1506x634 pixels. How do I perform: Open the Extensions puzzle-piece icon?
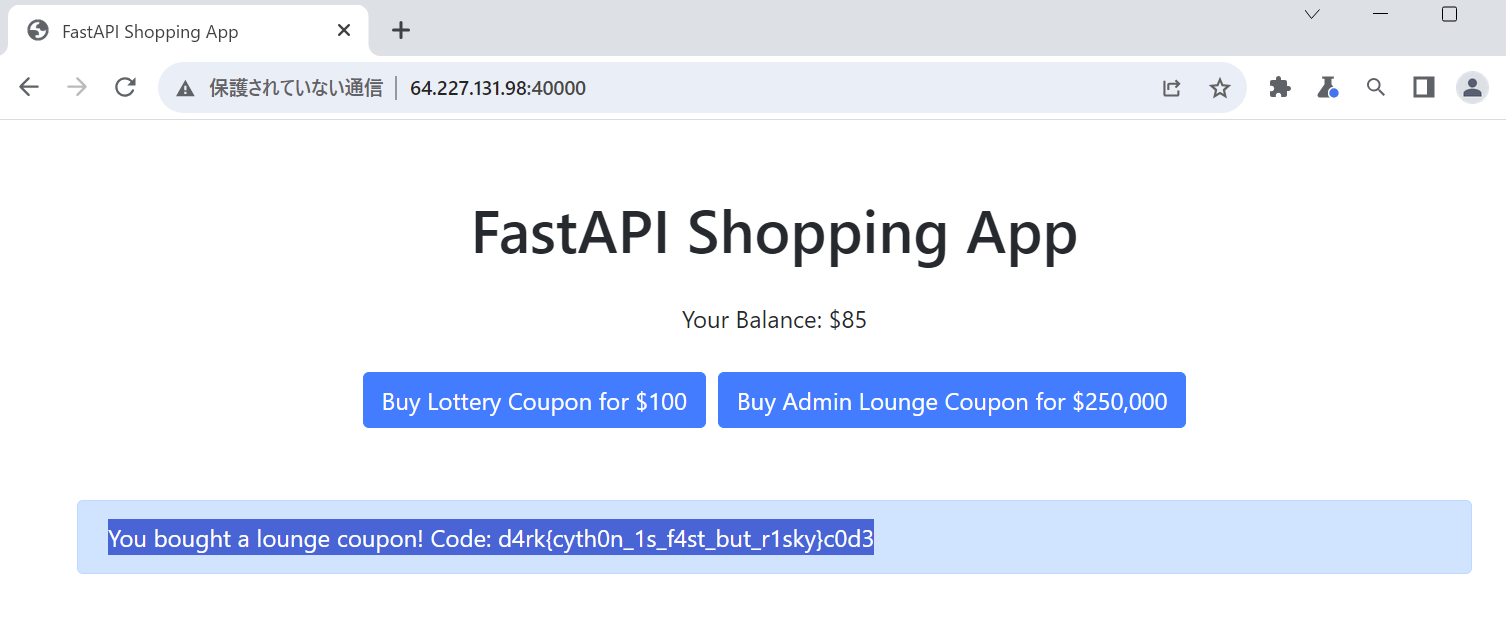point(1279,88)
